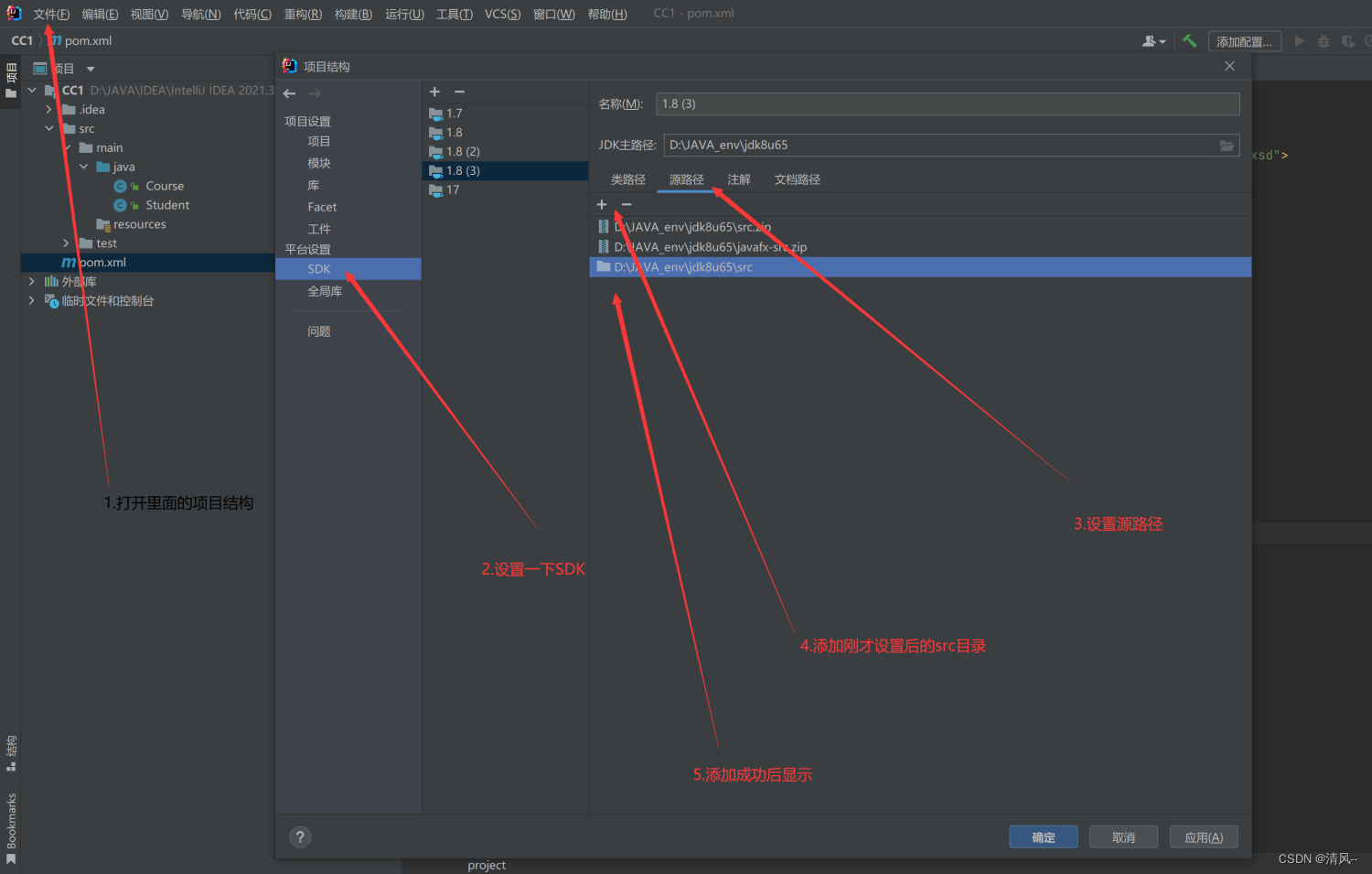1372x874 pixels.
Task: Click the add SDK plus icon
Action: coord(434,92)
